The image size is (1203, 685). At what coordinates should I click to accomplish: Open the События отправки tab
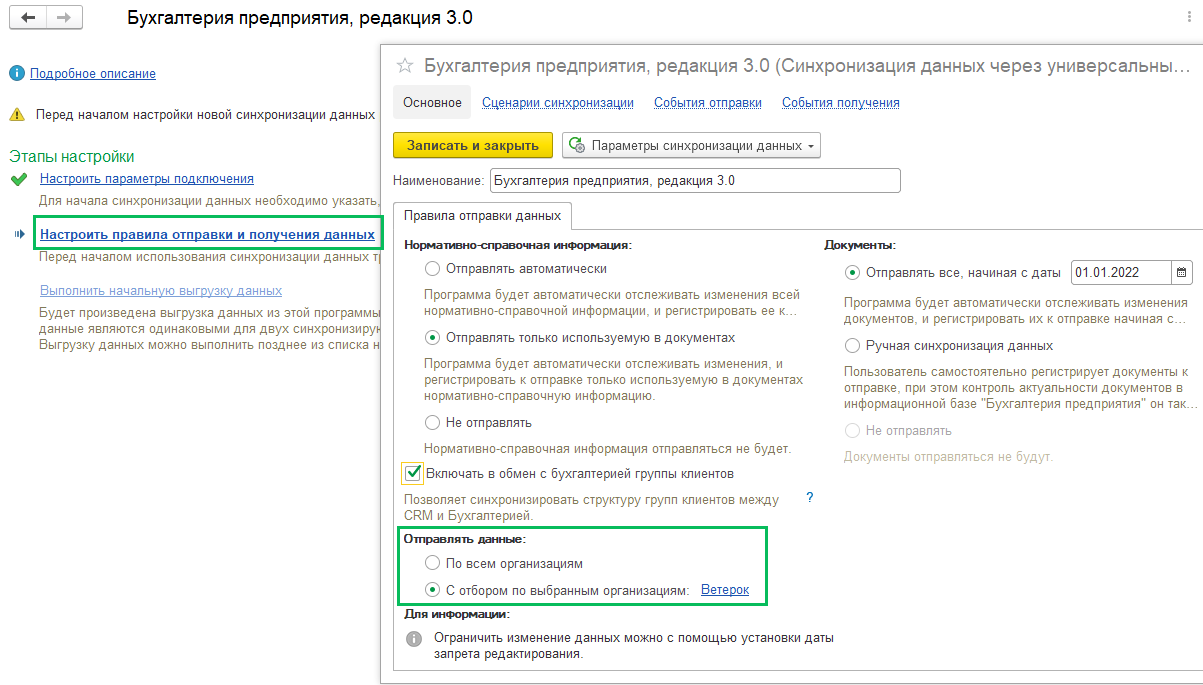[x=708, y=102]
